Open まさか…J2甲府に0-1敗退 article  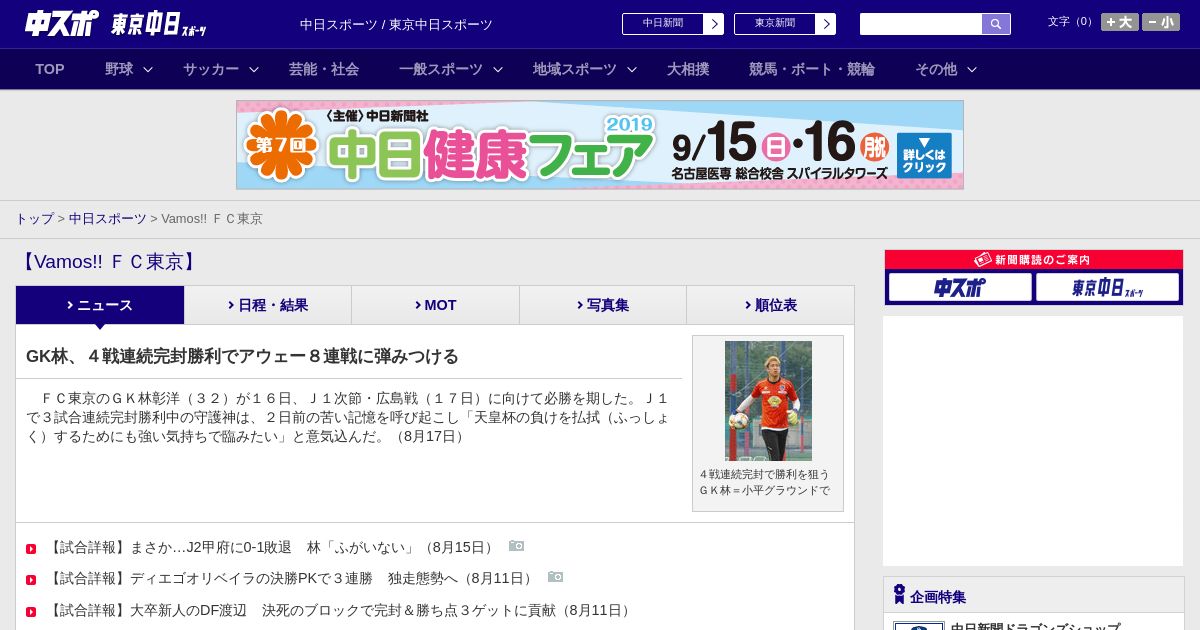pyautogui.click(x=272, y=547)
